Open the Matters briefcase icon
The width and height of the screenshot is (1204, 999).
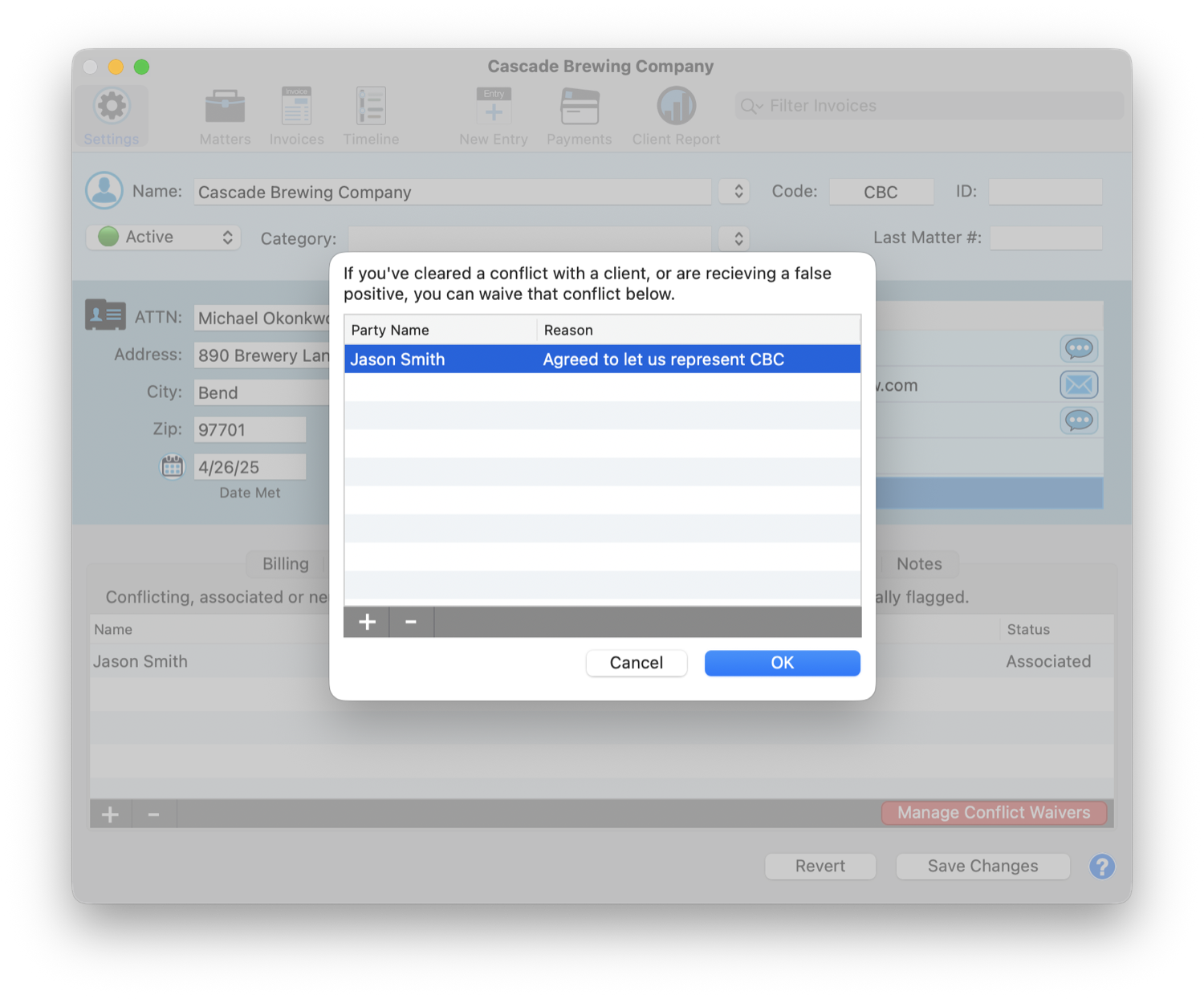(x=225, y=107)
